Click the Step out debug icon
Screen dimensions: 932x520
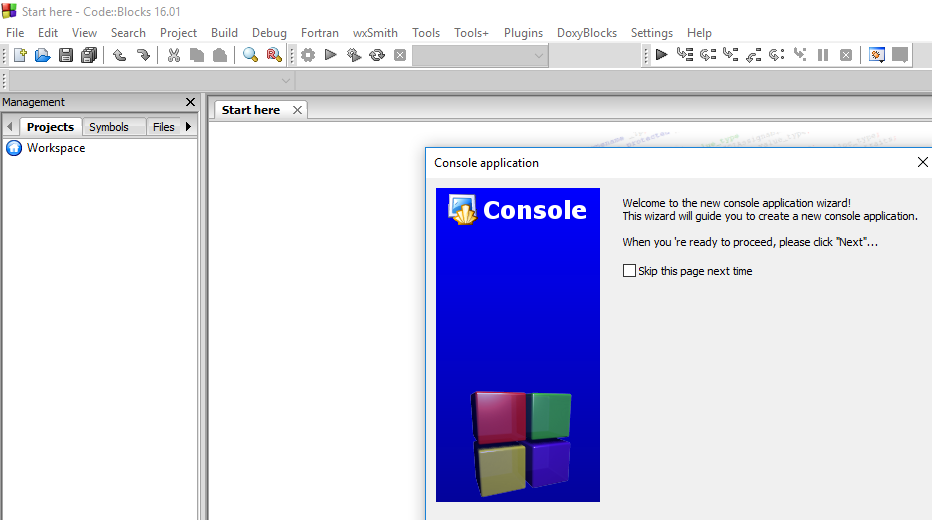tap(754, 55)
